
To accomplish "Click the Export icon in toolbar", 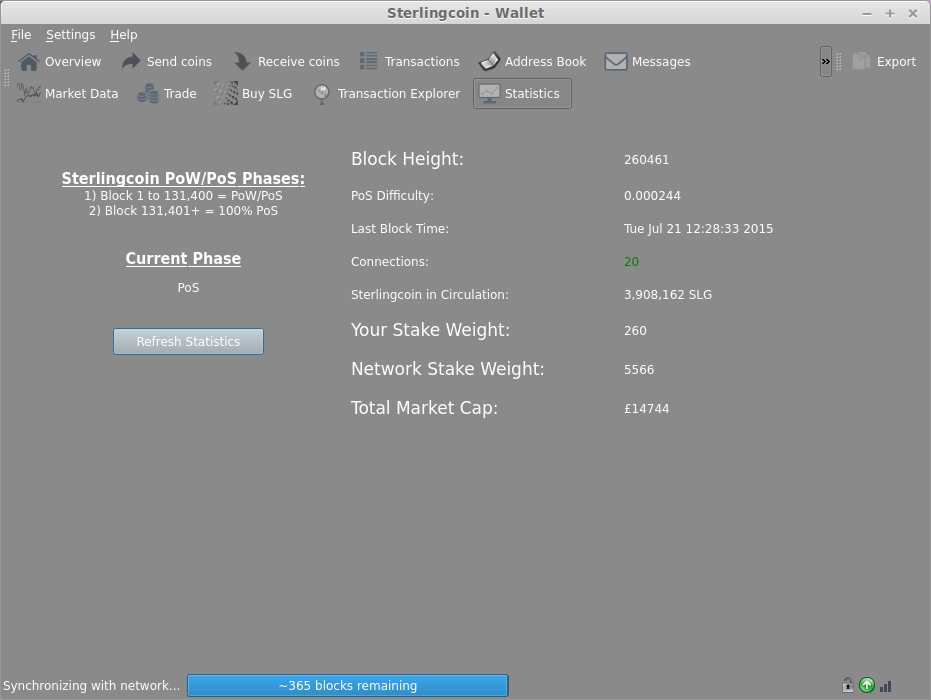I will (x=861, y=61).
